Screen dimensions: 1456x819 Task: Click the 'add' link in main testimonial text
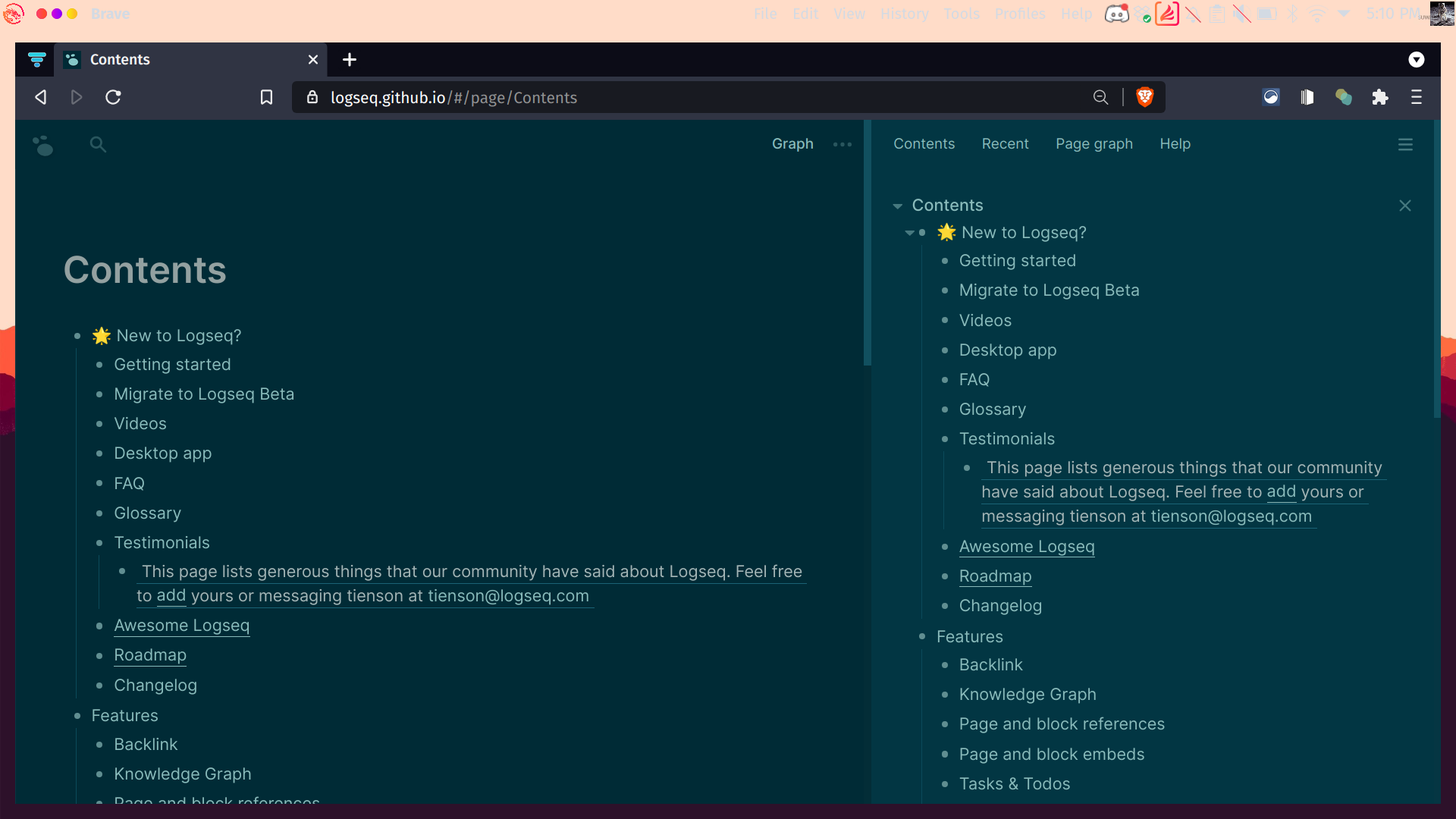coord(171,596)
